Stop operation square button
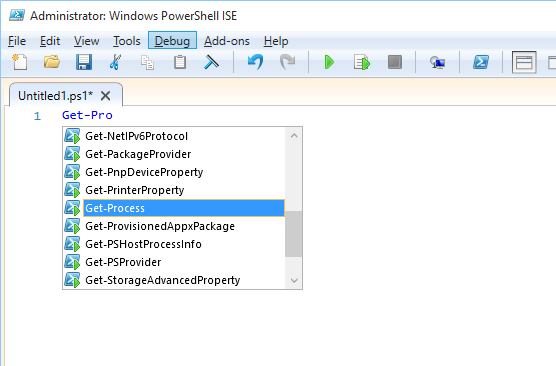556x366 pixels. click(395, 62)
